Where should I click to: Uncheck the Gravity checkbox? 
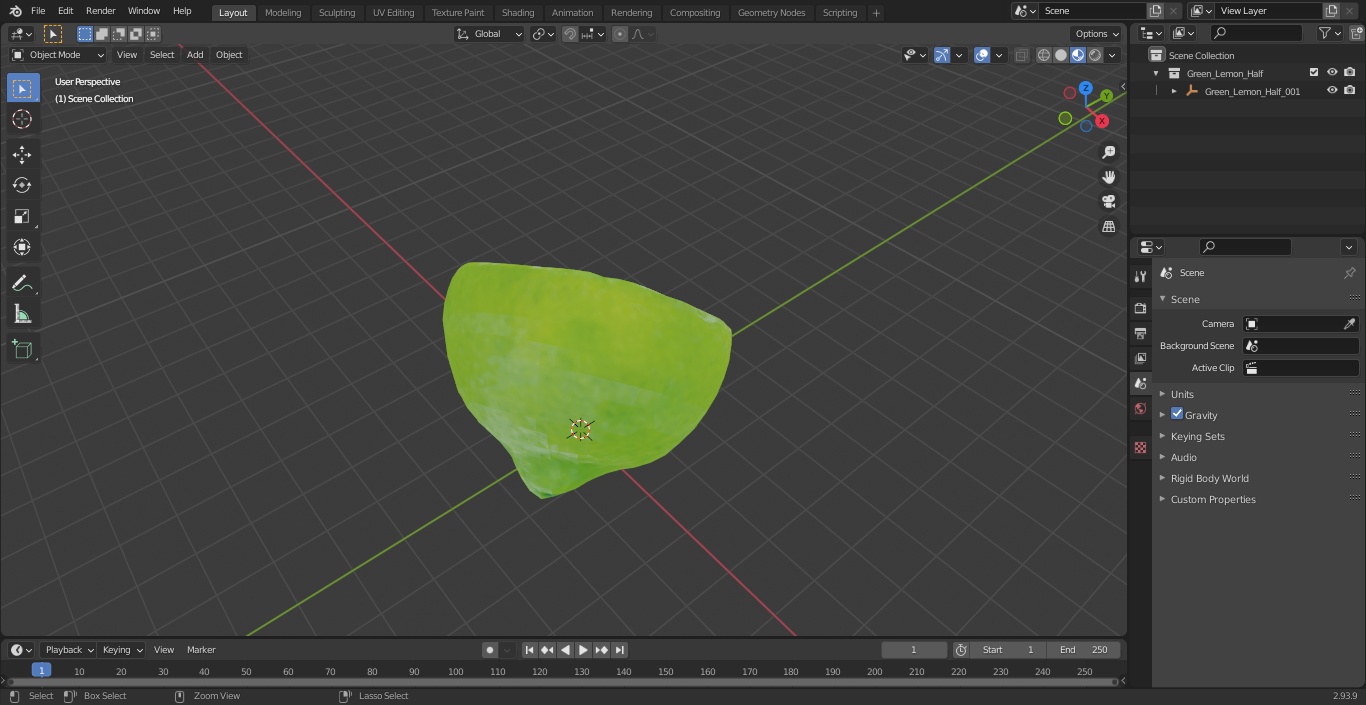[1177, 414]
